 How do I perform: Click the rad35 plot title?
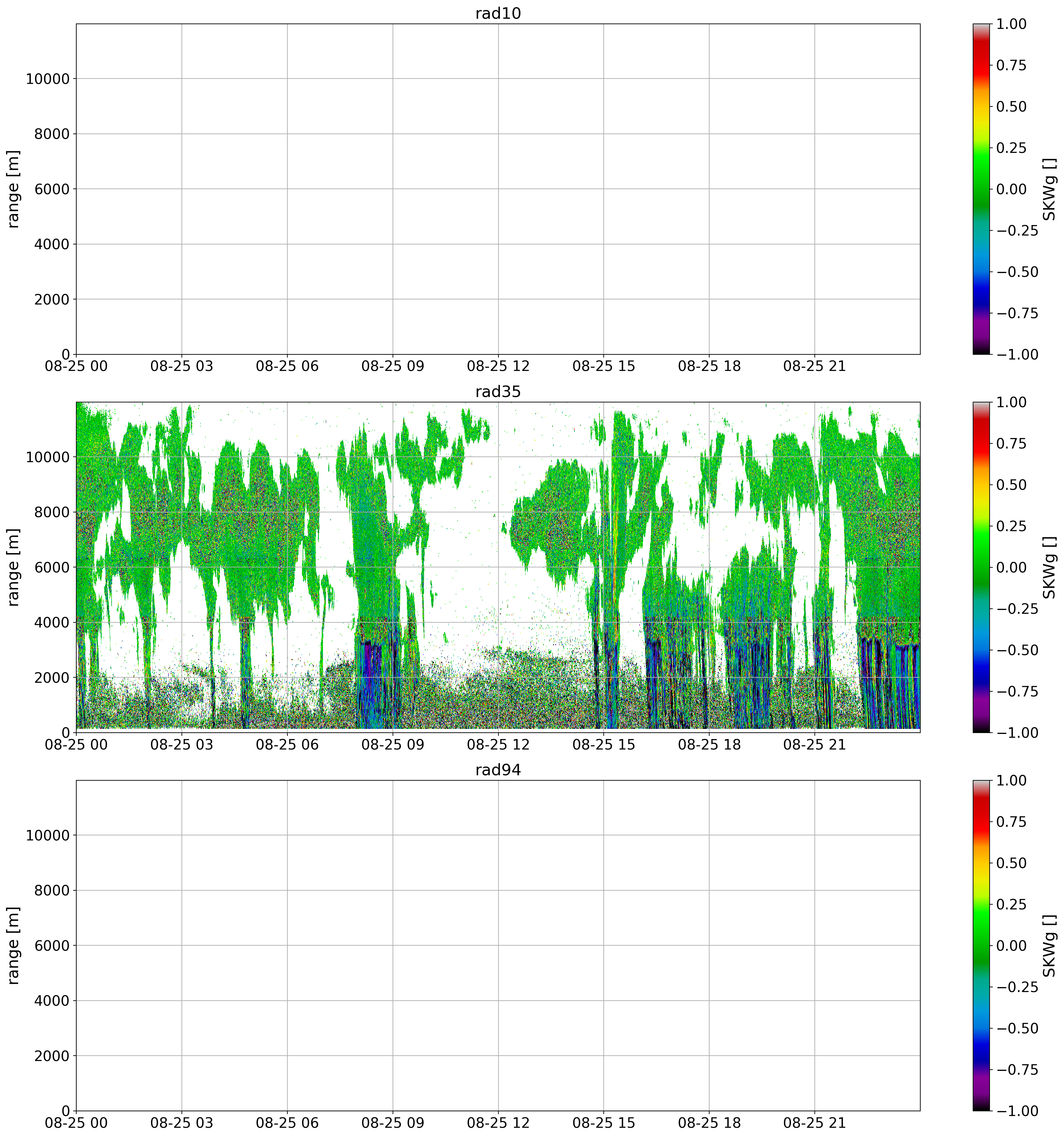coord(498,392)
